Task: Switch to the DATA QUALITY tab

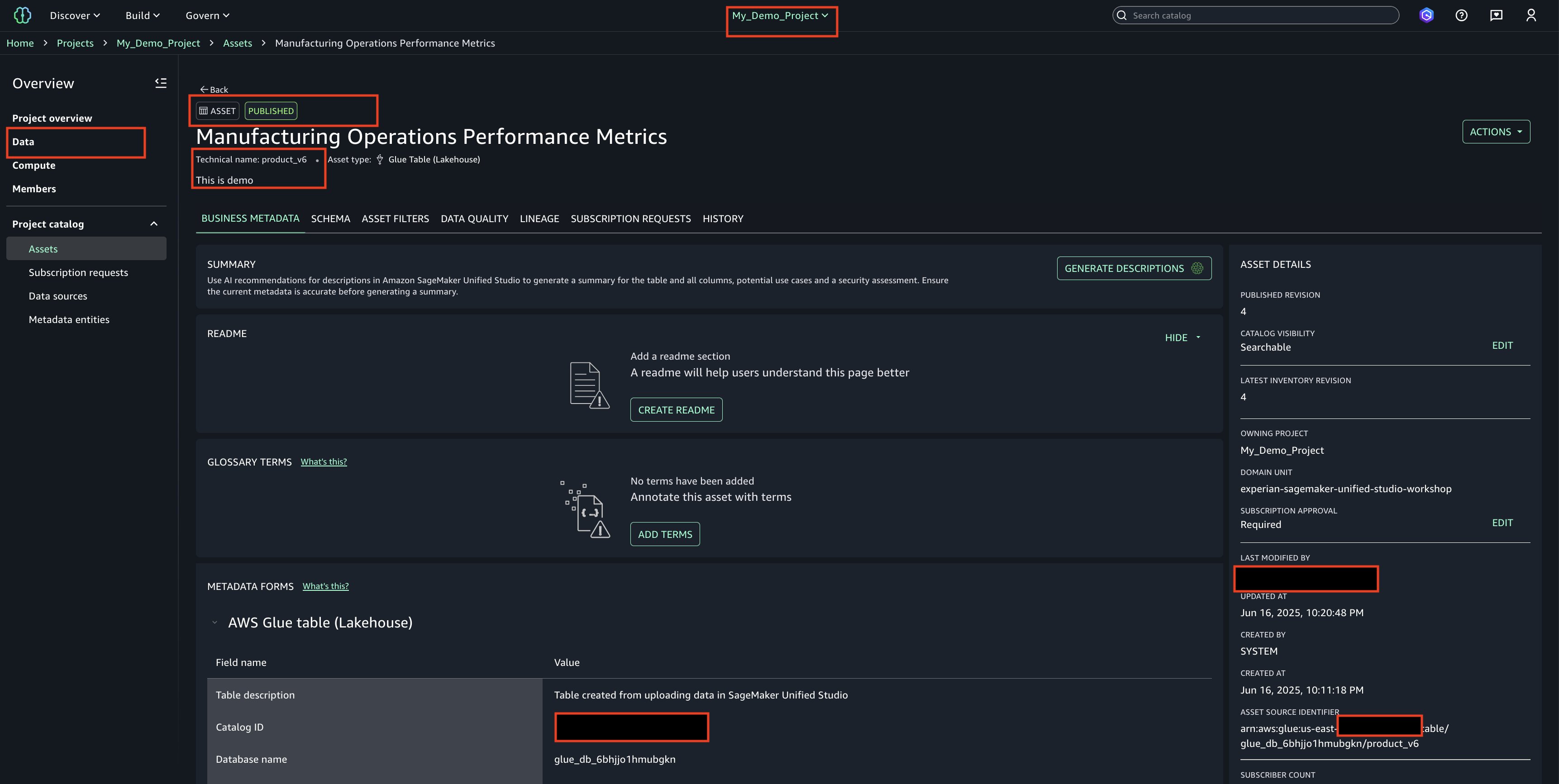Action: point(474,219)
